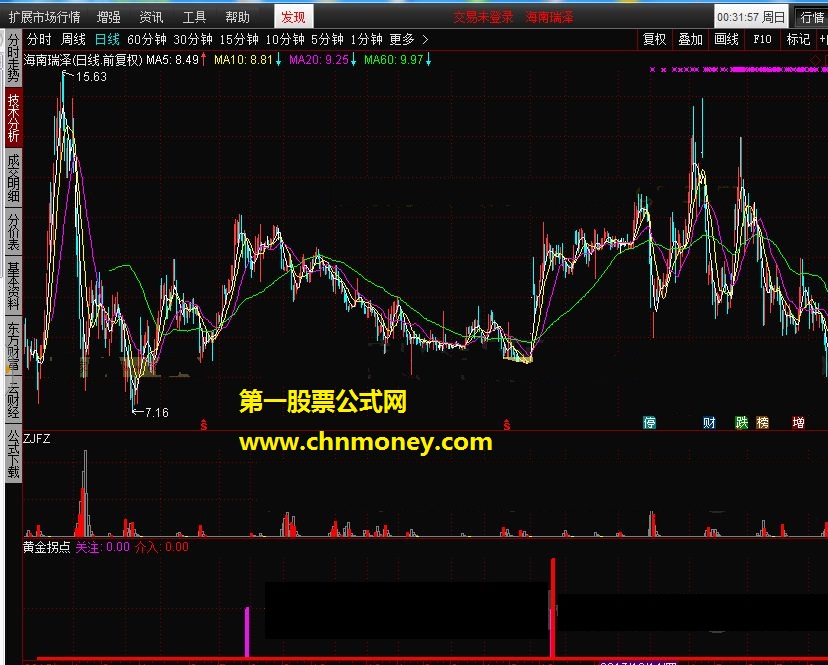The height and width of the screenshot is (665, 828).
Task: Switch to the 60分钟 period
Action: (147, 40)
